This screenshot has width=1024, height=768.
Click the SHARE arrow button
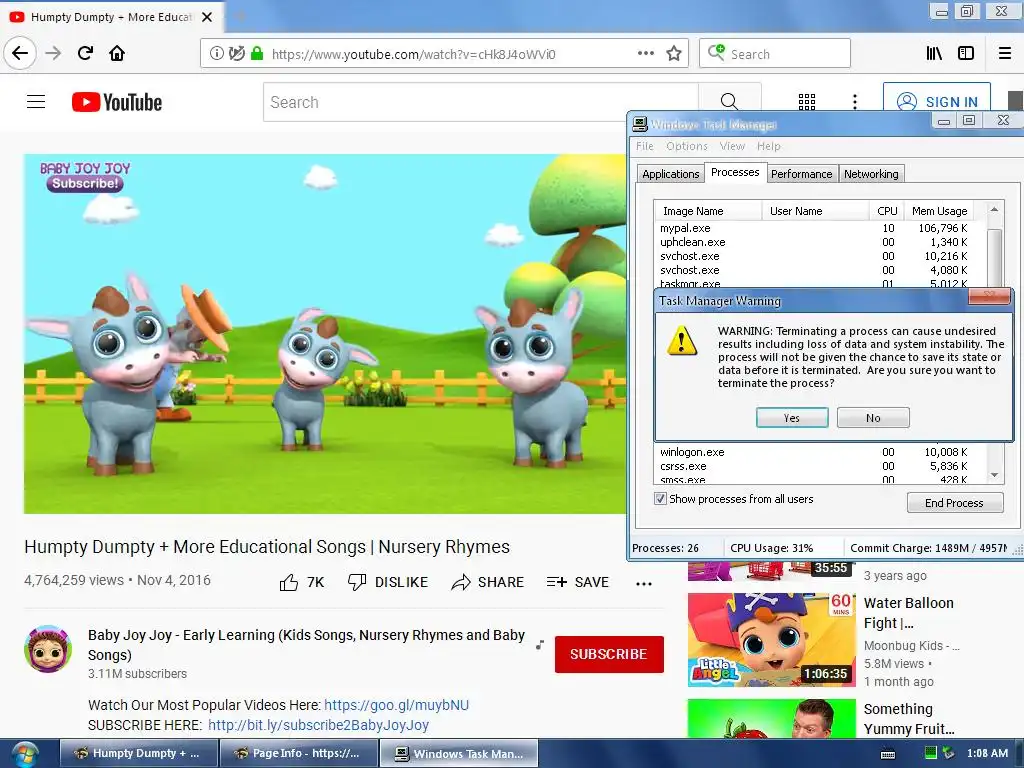point(488,582)
